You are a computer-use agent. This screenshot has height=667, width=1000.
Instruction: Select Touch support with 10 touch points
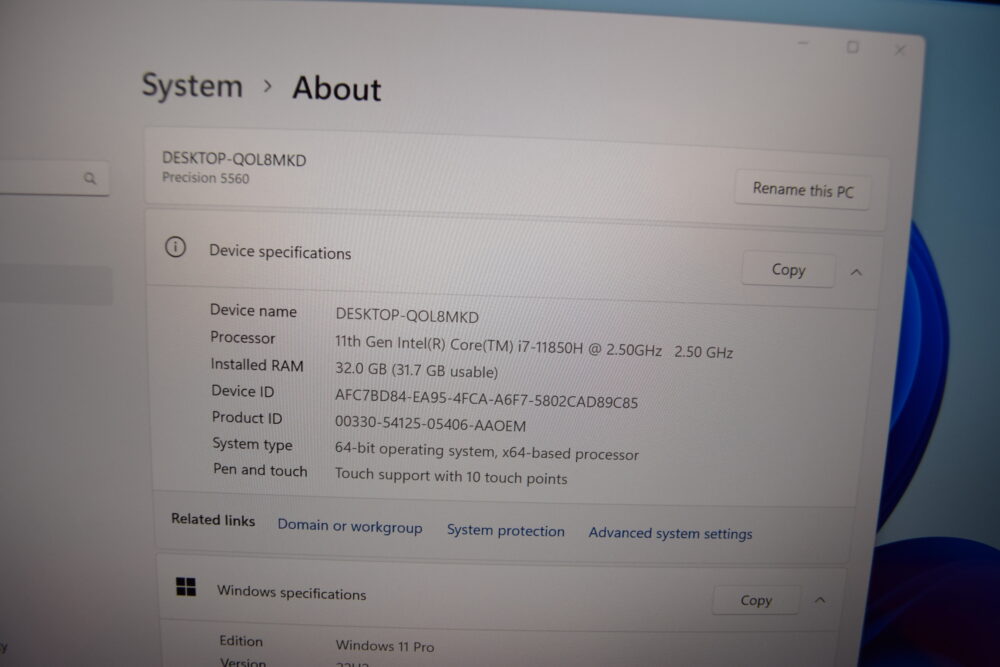pos(451,476)
